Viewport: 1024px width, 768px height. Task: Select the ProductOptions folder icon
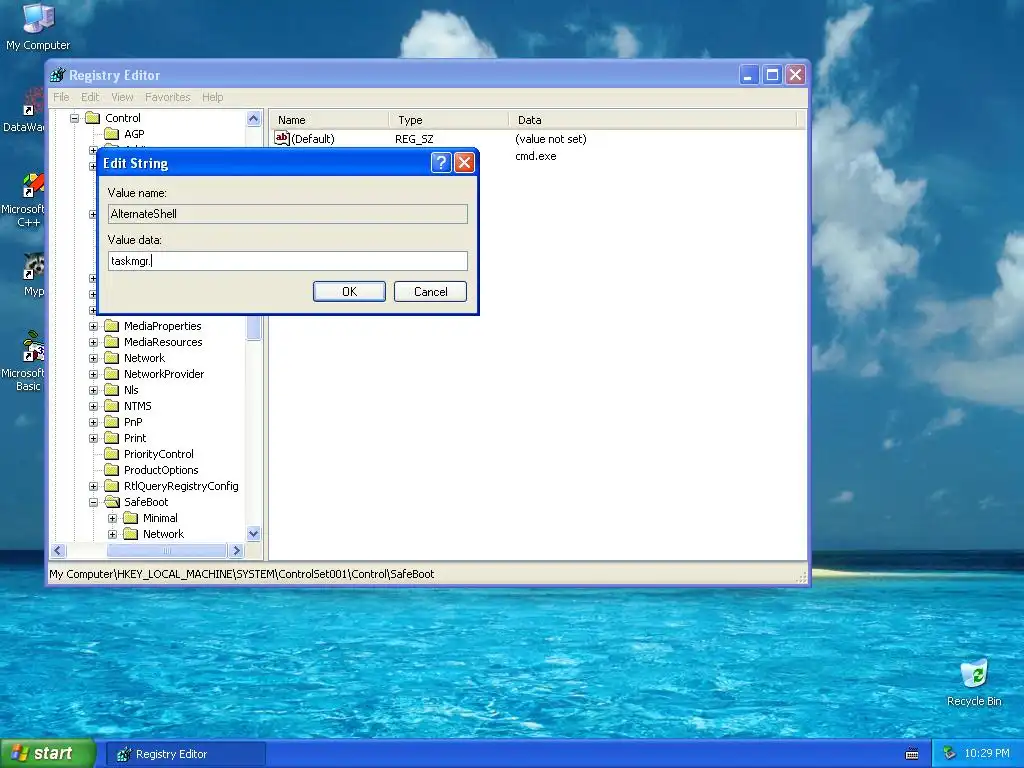pos(112,470)
